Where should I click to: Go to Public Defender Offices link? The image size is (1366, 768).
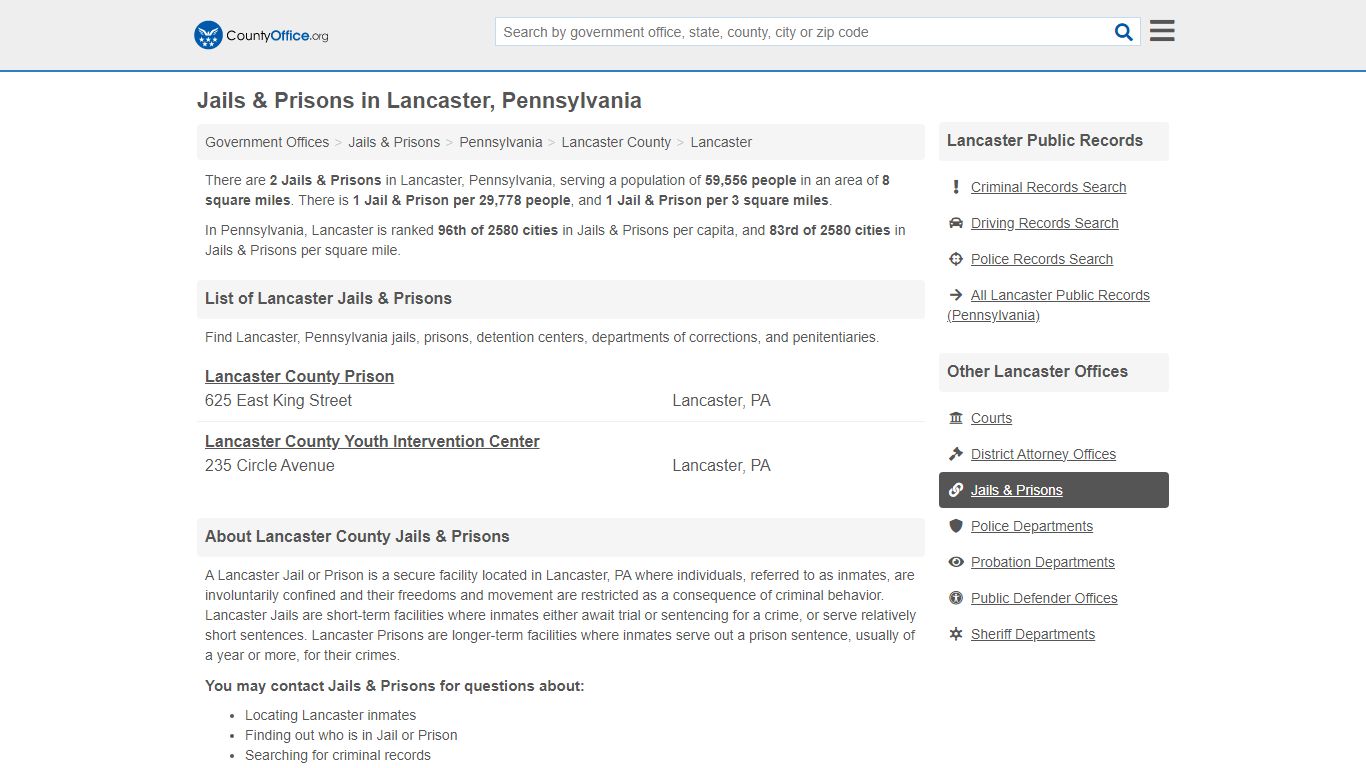pyautogui.click(x=1044, y=598)
